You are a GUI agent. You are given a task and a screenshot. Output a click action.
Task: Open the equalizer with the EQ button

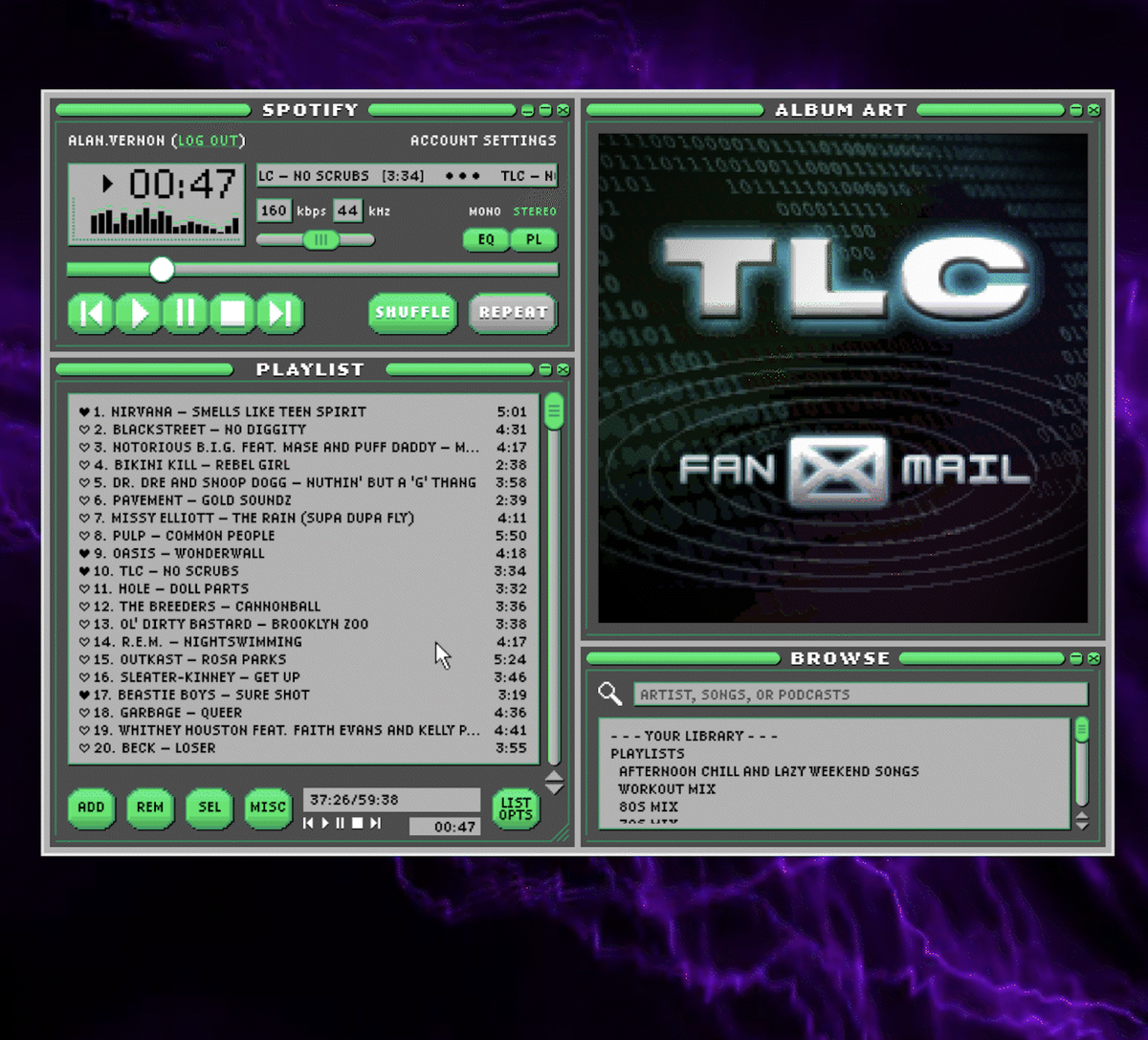pyautogui.click(x=485, y=240)
